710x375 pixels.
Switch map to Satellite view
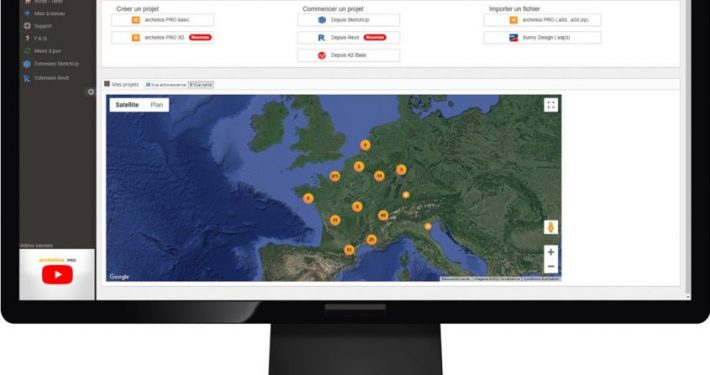[127, 105]
